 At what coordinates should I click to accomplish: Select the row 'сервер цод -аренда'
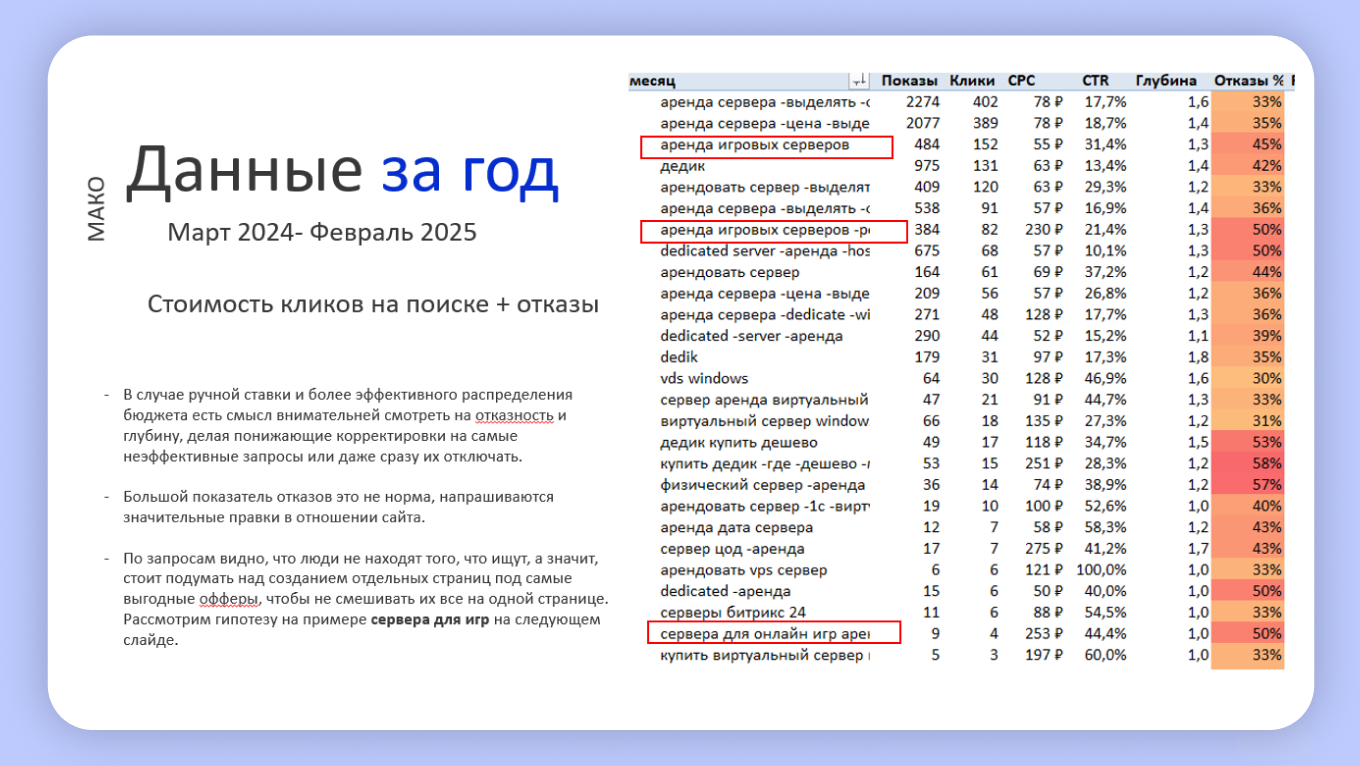pyautogui.click(x=958, y=549)
